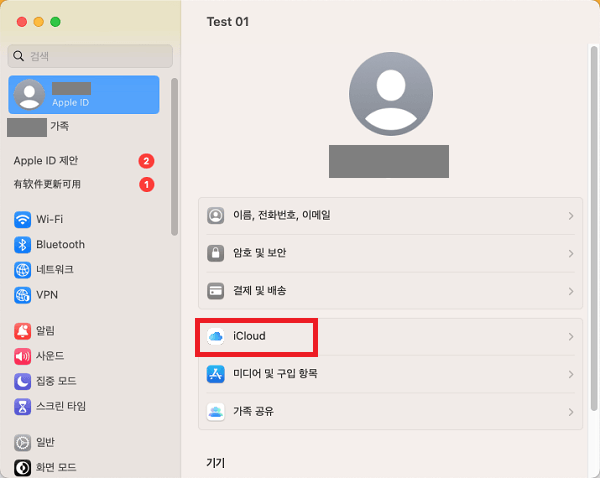Open 알림 notifications bell icon
The width and height of the screenshot is (600, 478).
click(23, 331)
